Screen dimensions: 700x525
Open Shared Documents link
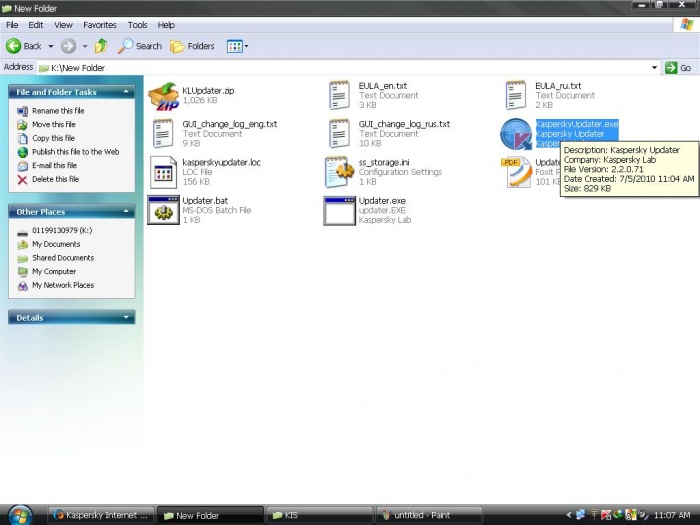click(x=63, y=258)
